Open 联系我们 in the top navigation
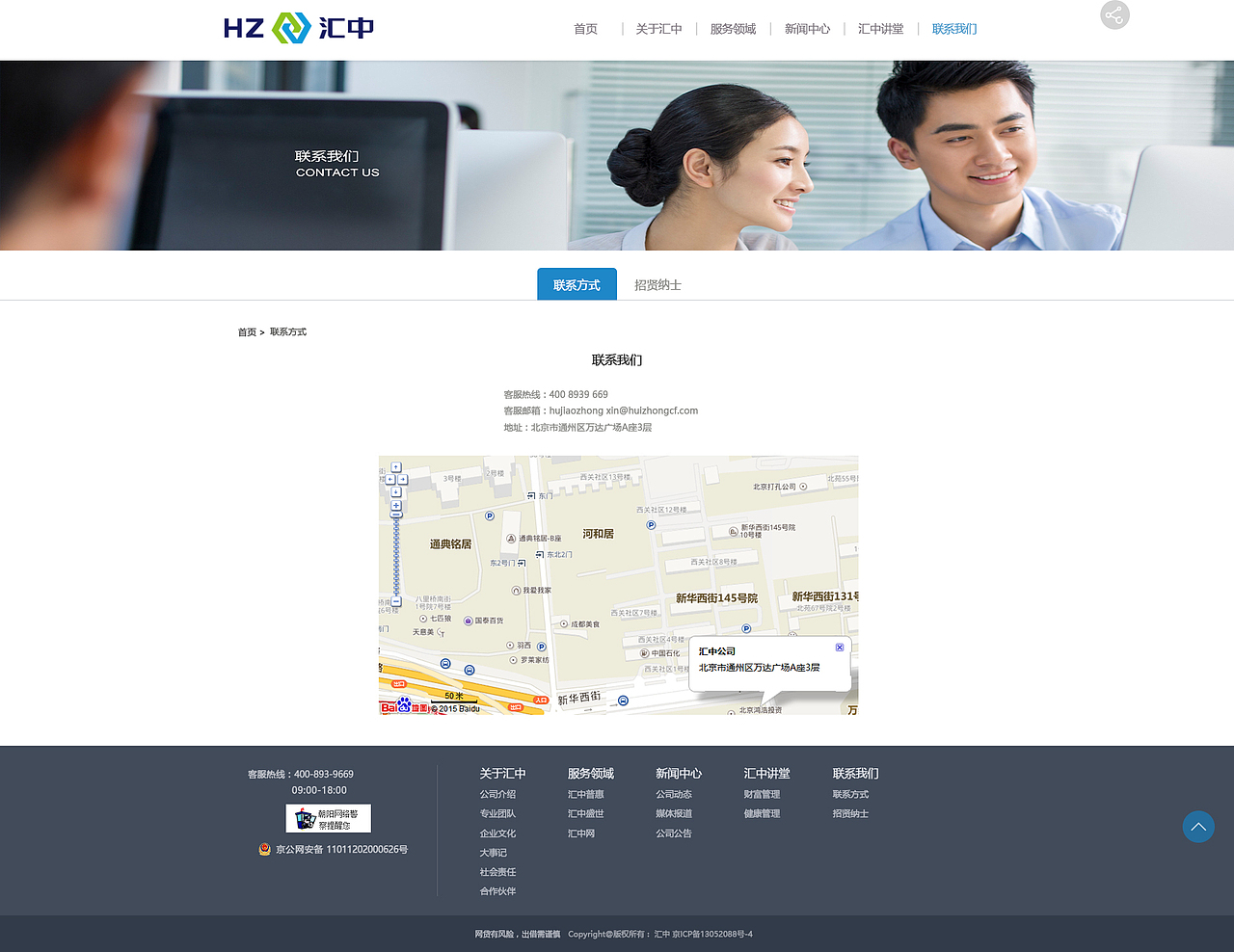Image resolution: width=1234 pixels, height=952 pixels. click(x=954, y=29)
